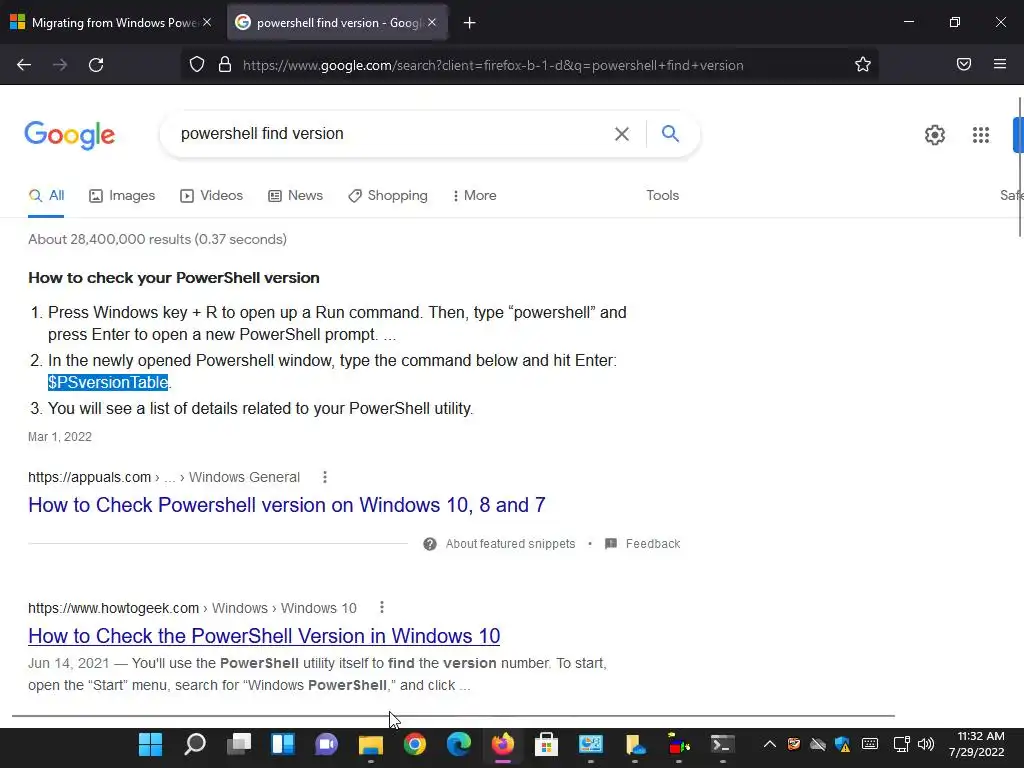Click the Firefox taskbar icon

(x=502, y=744)
